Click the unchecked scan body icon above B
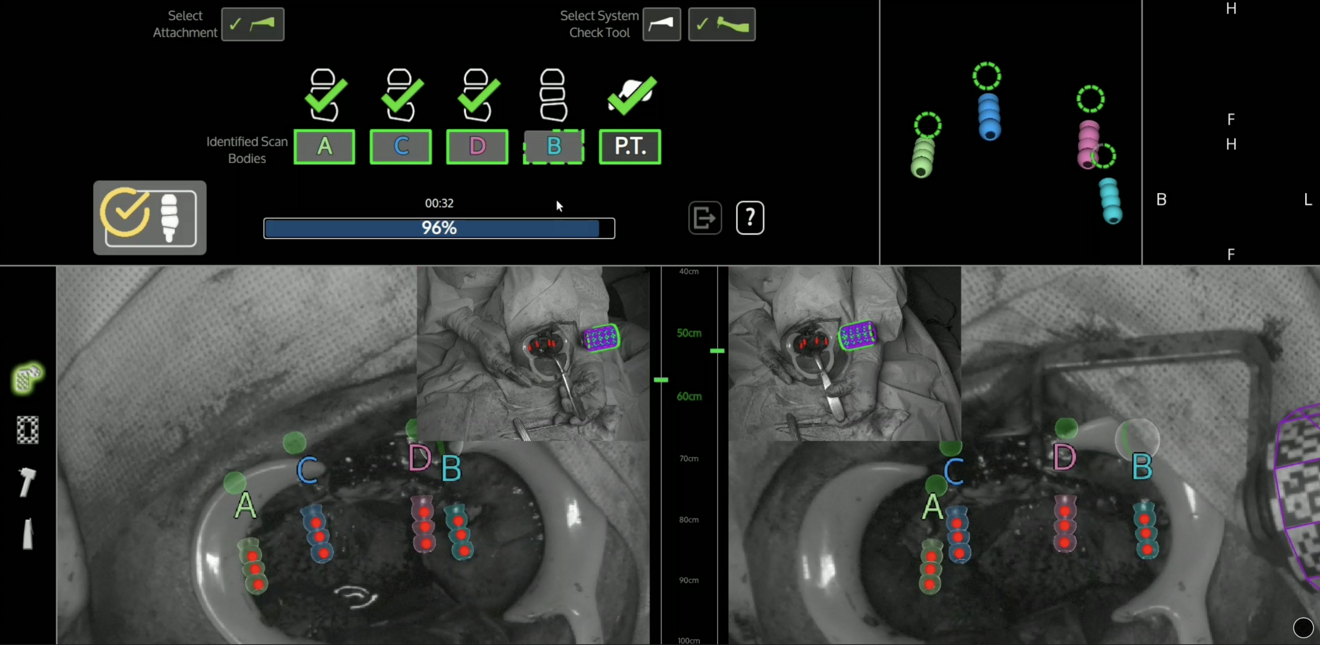The image size is (1320, 645). pos(553,95)
